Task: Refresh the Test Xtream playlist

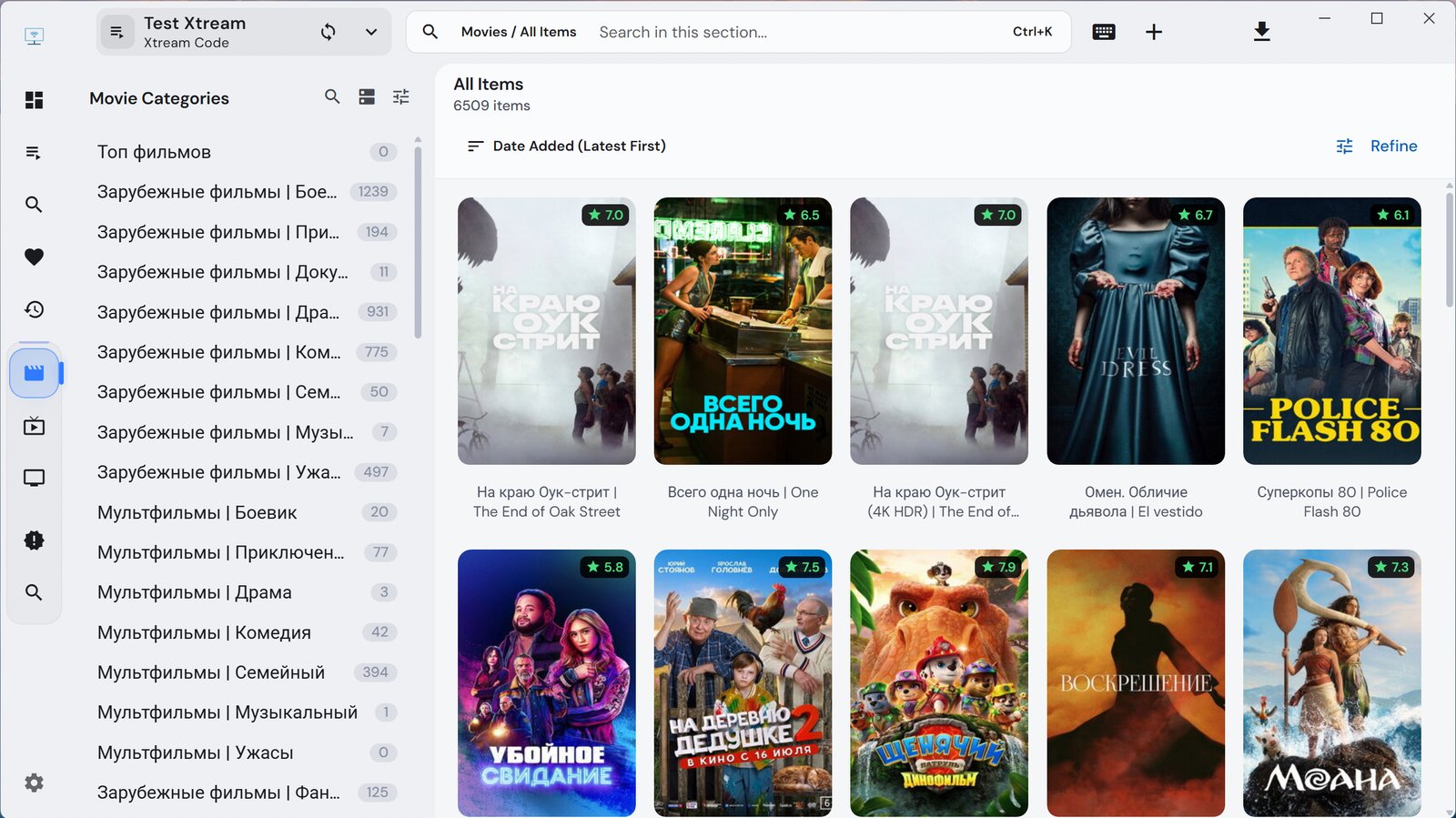Action: coord(329,32)
